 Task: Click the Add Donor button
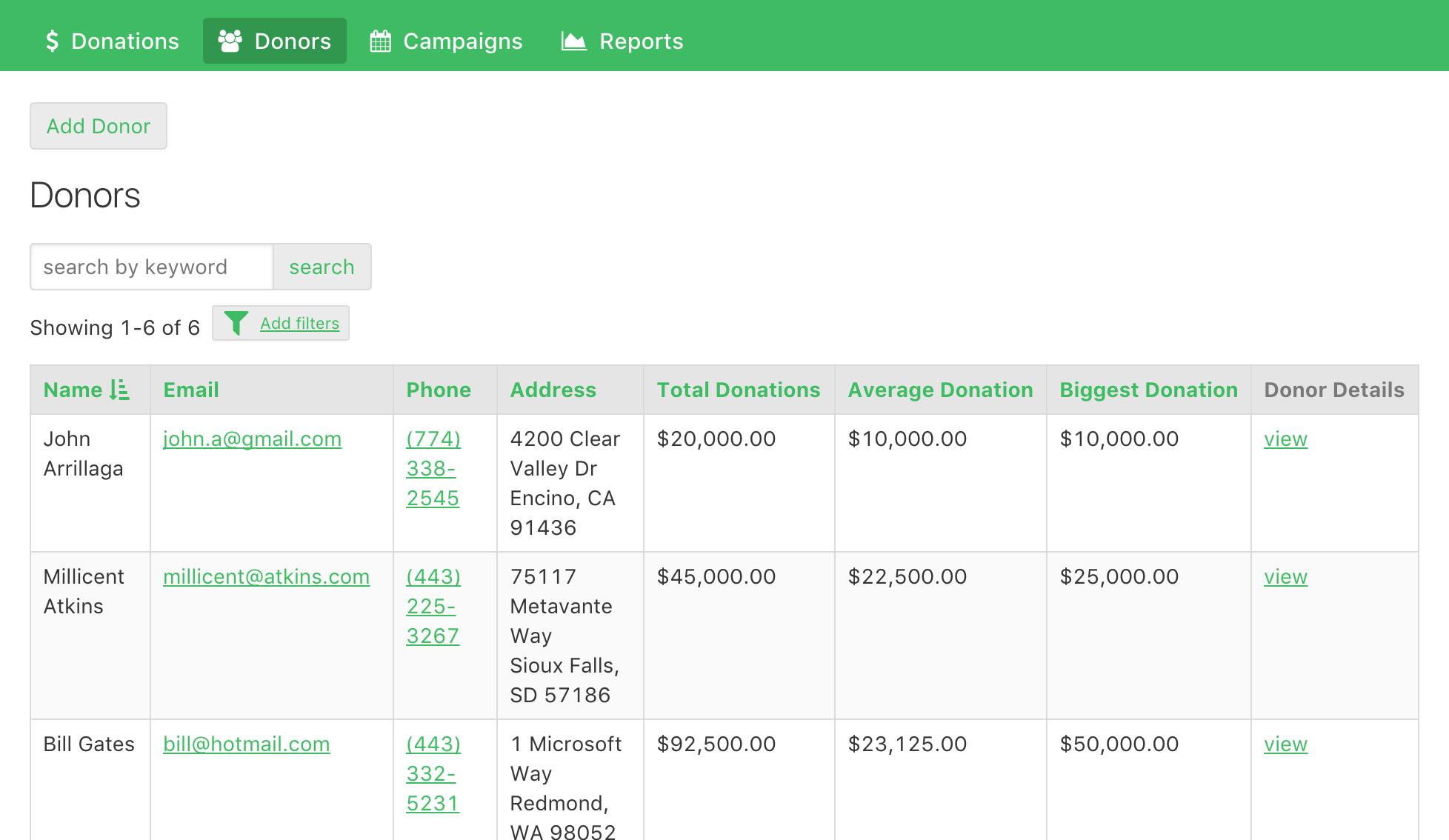[x=98, y=126]
